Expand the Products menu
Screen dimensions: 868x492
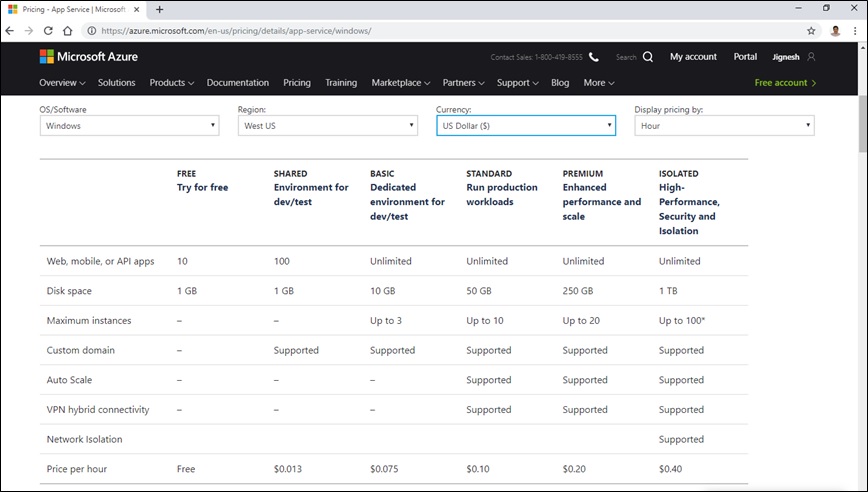click(171, 83)
